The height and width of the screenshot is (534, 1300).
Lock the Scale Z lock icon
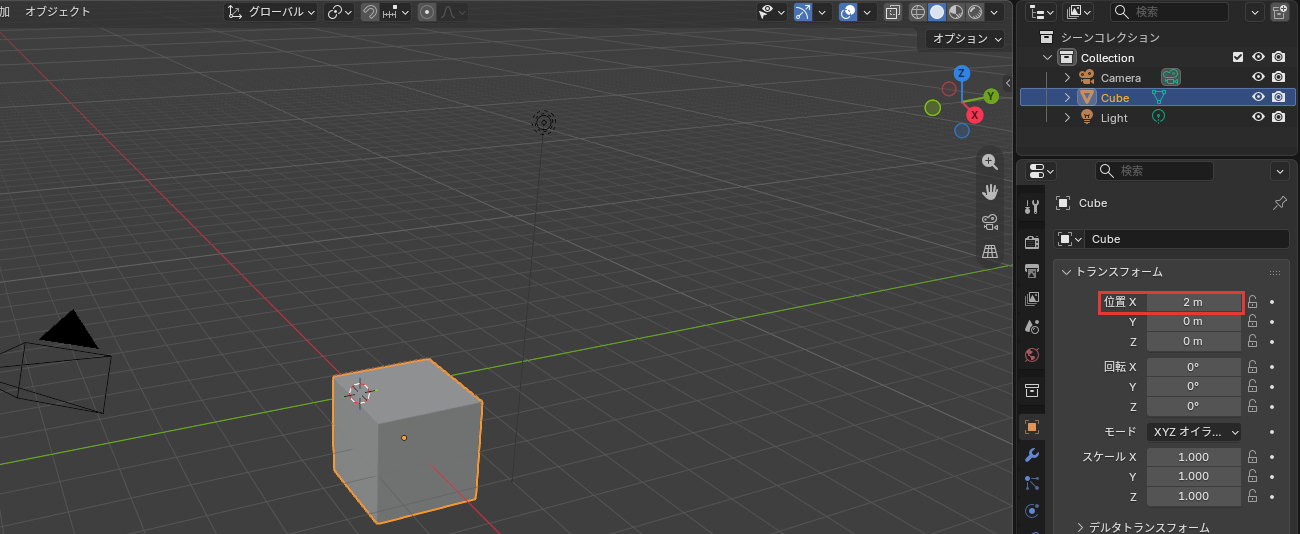tap(1252, 496)
